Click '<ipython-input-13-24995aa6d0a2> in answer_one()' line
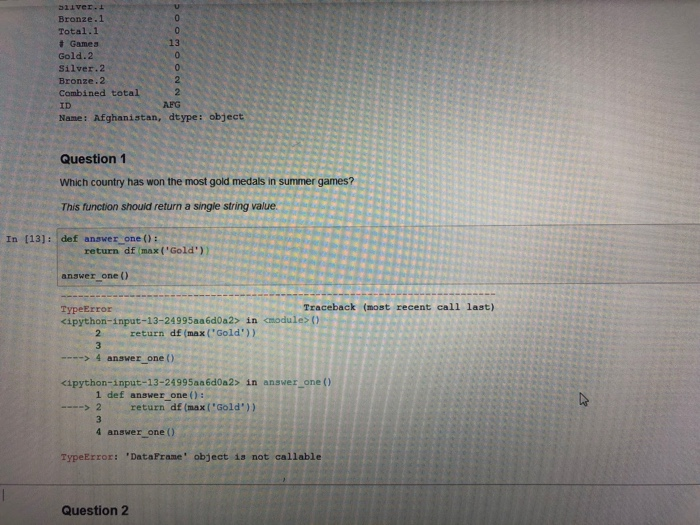700x525 pixels. [196, 383]
